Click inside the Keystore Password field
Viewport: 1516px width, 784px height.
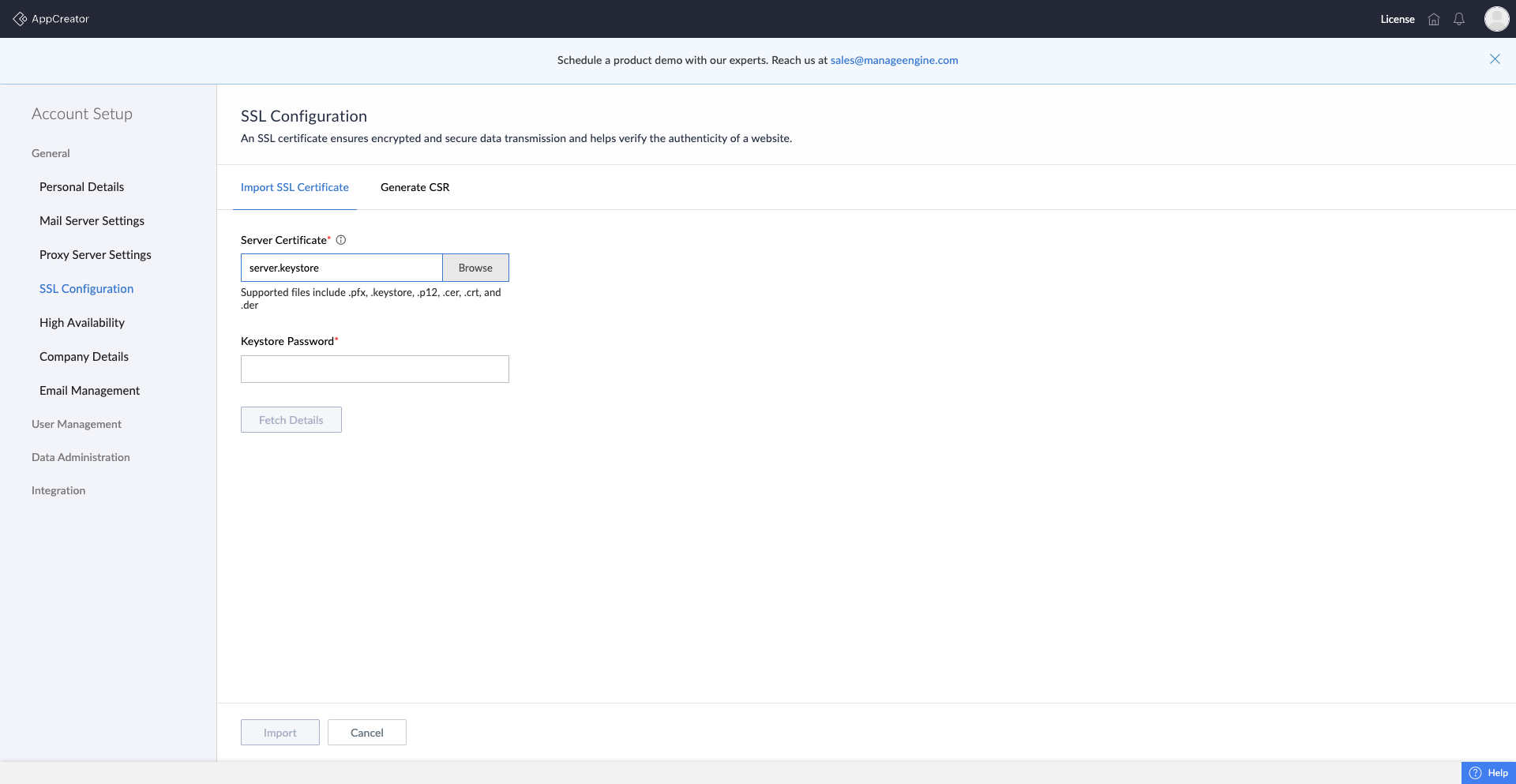(x=374, y=369)
